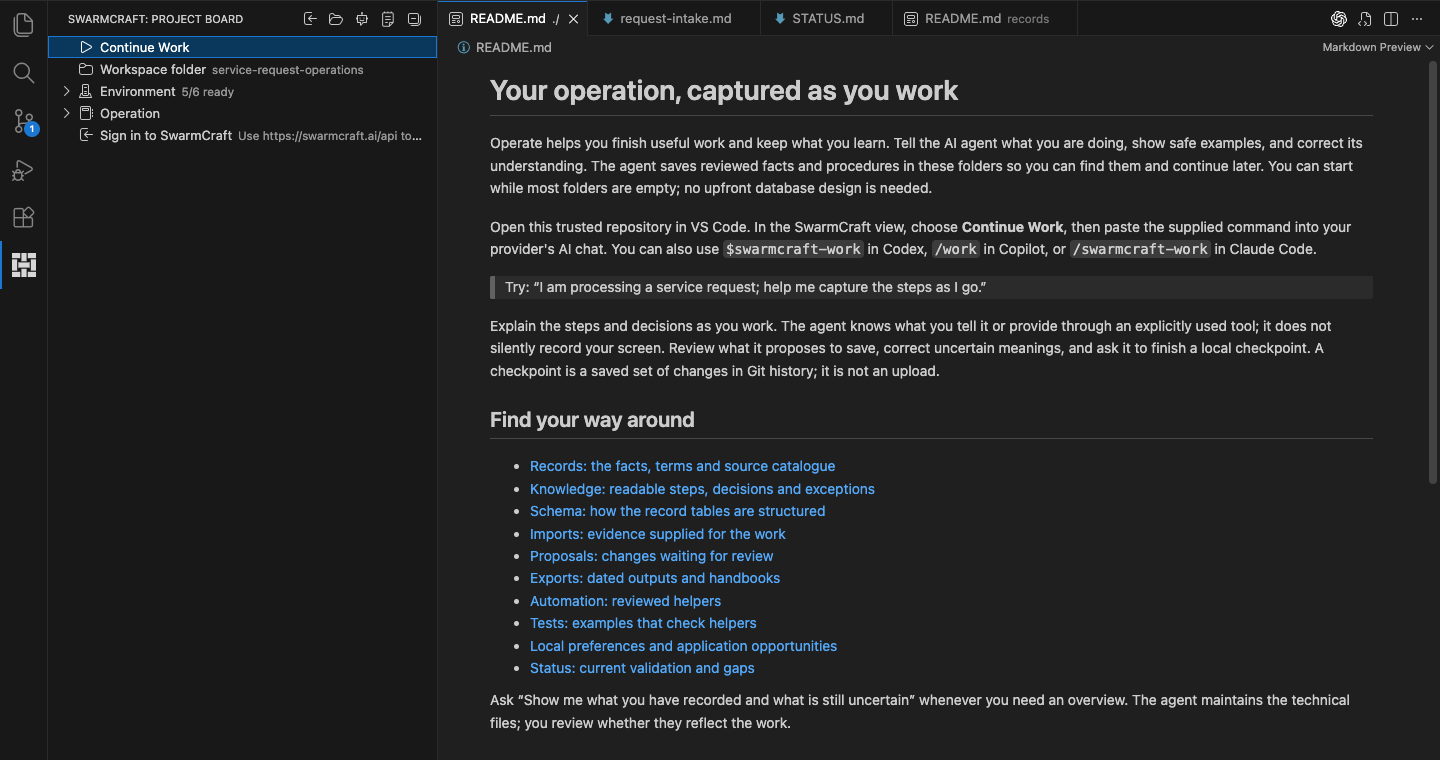This screenshot has height=760, width=1440.
Task: Open Source Control view with badge 1
Action: [x=23, y=121]
